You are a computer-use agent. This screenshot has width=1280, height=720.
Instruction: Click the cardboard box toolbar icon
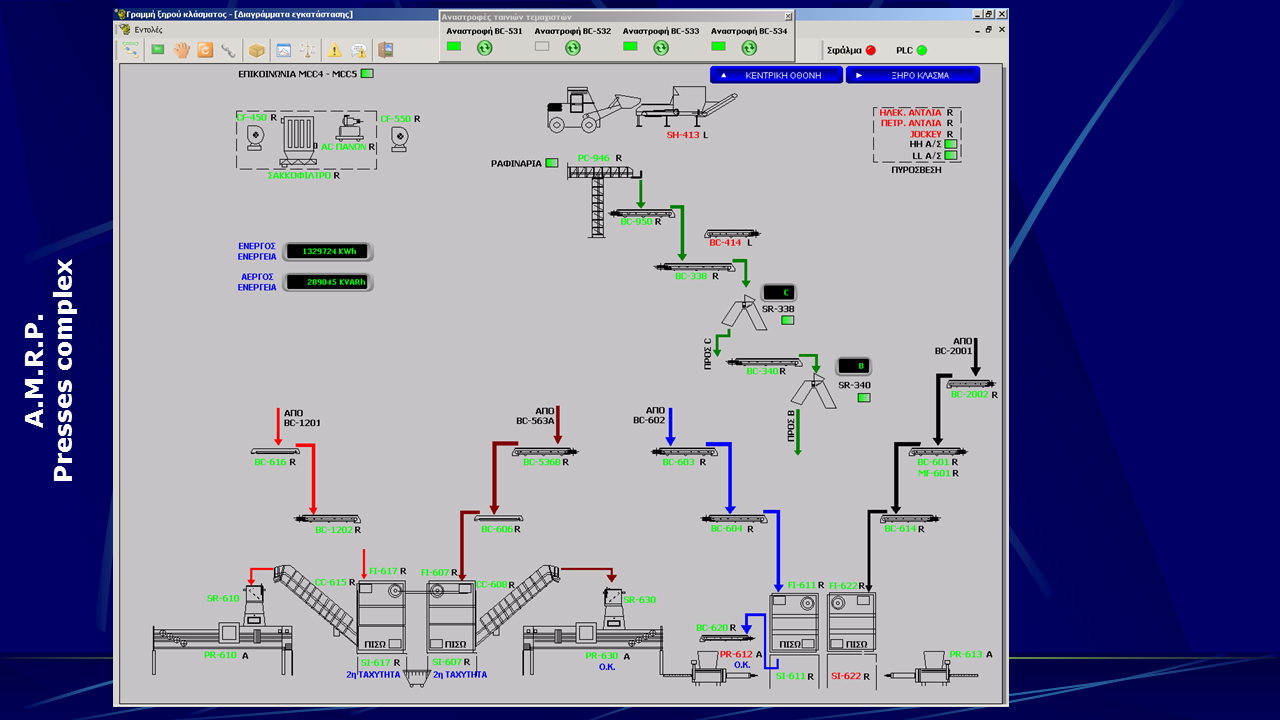(257, 50)
